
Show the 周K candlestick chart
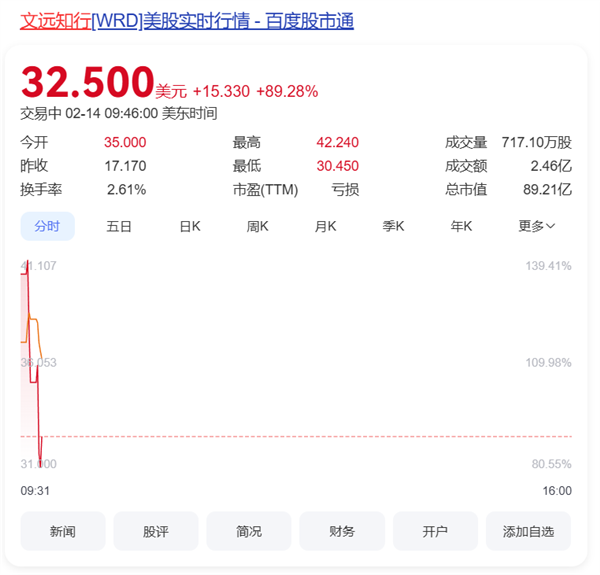coord(258,226)
